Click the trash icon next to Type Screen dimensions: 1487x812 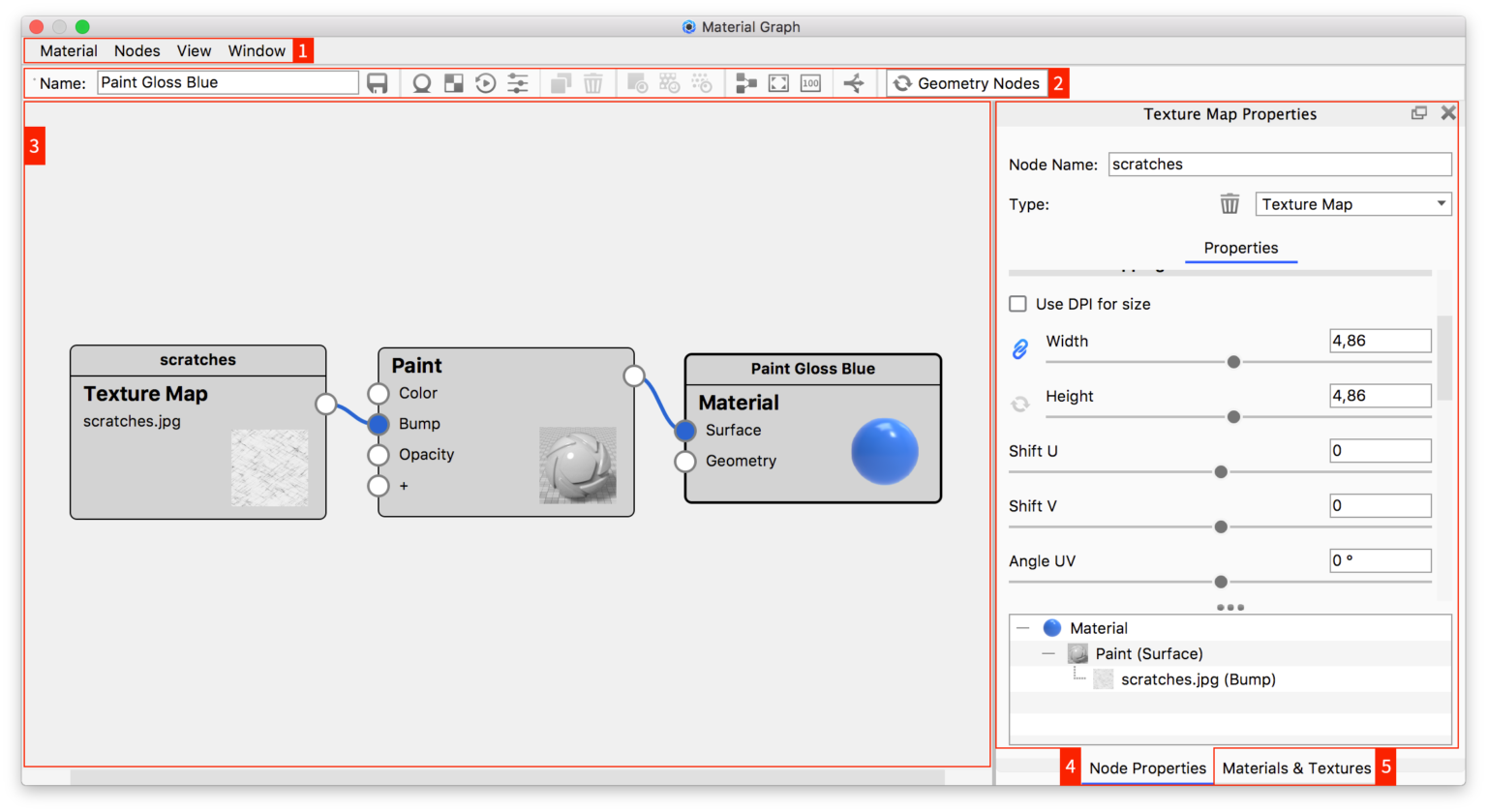click(1229, 204)
